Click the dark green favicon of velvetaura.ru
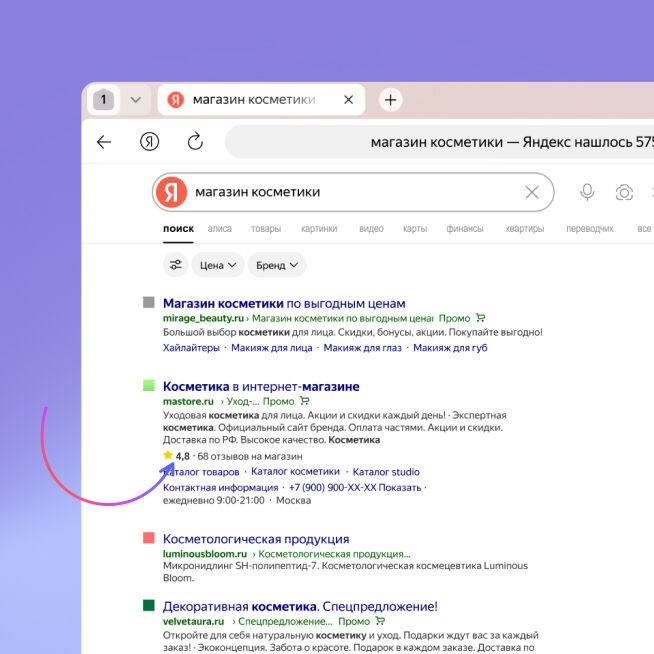 [x=148, y=605]
